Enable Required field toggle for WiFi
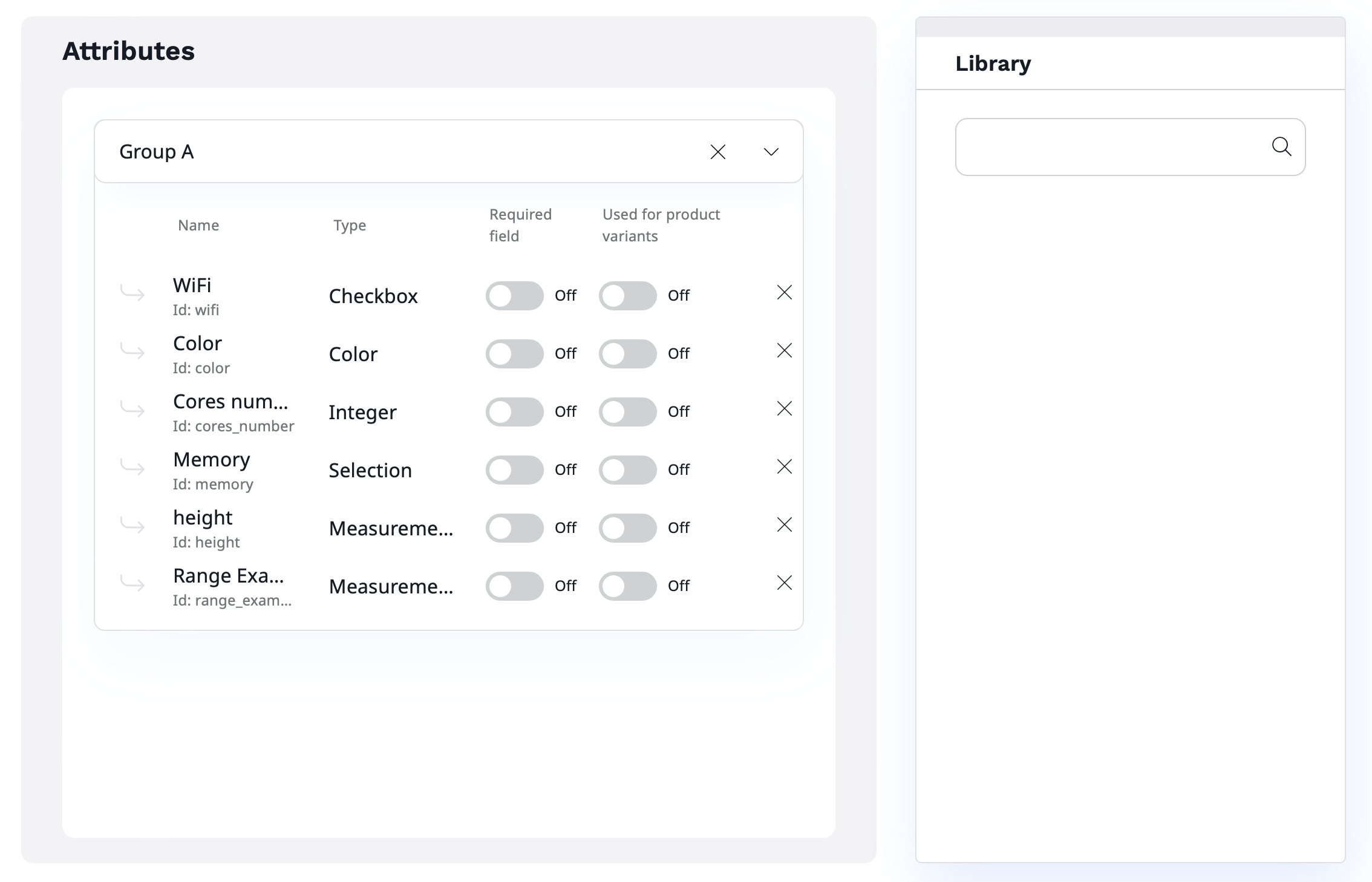This screenshot has height=882, width=1372. [x=514, y=296]
